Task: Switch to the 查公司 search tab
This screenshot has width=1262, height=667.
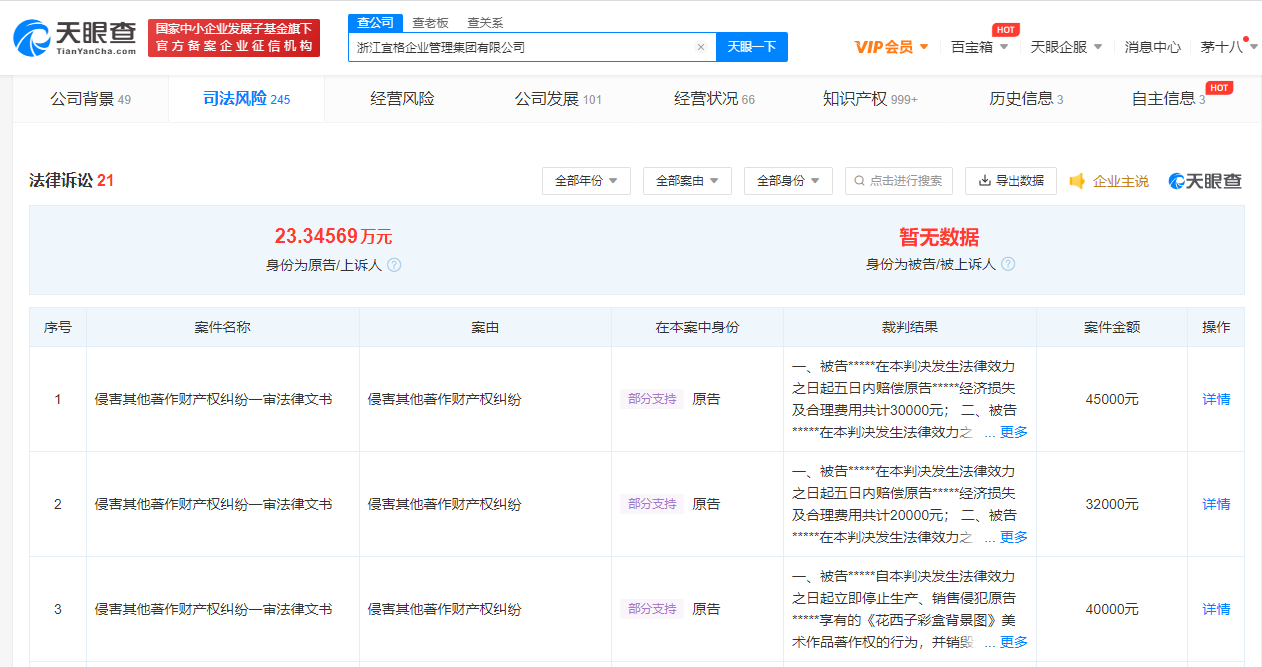Action: [x=376, y=23]
